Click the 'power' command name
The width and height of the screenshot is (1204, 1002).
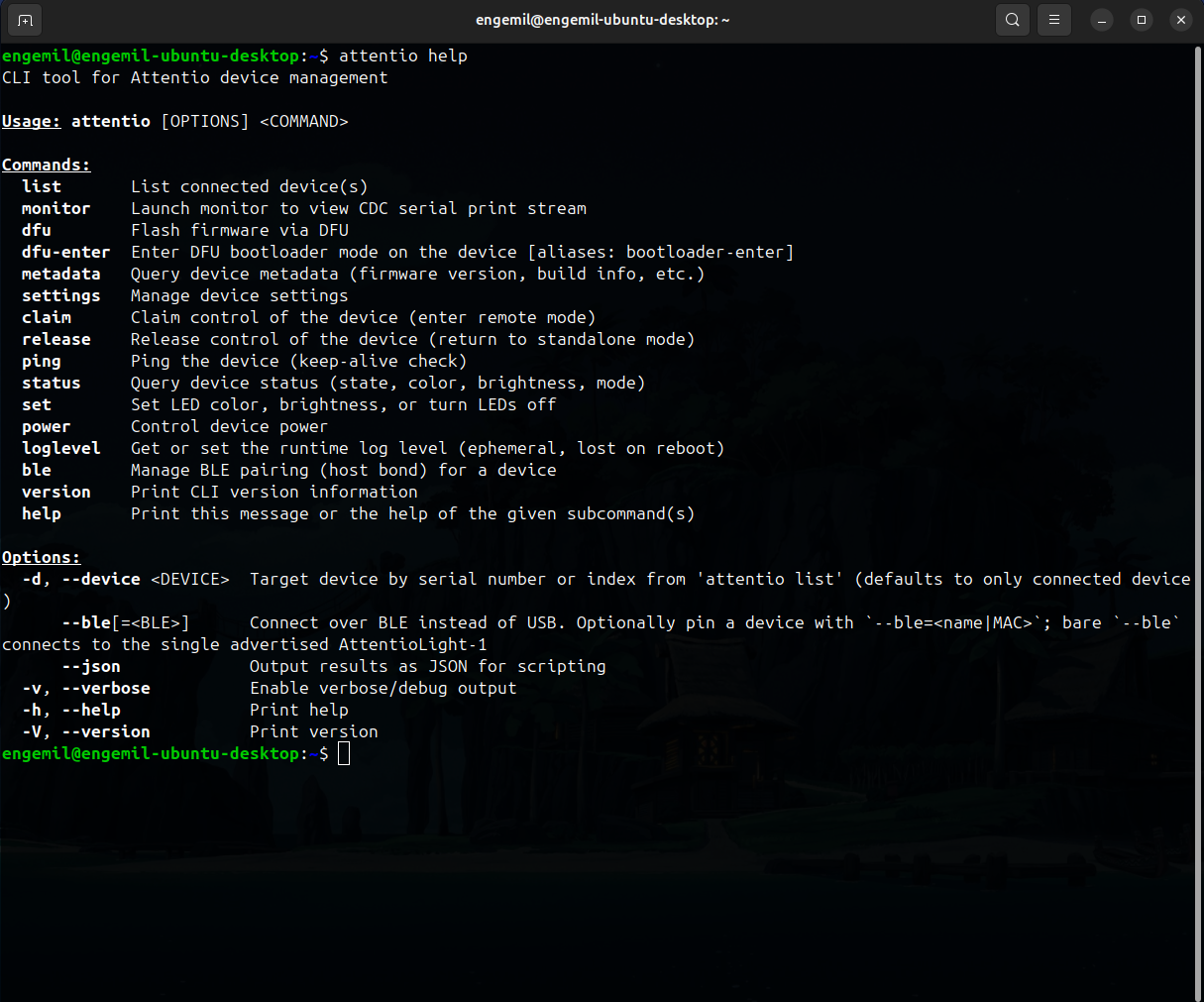(x=47, y=427)
